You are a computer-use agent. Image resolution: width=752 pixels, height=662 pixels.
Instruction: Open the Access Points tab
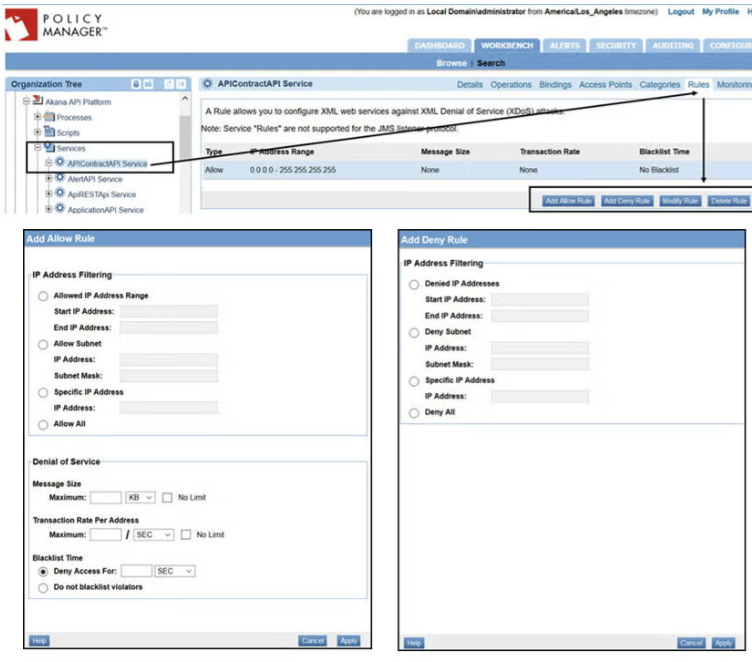coord(605,84)
